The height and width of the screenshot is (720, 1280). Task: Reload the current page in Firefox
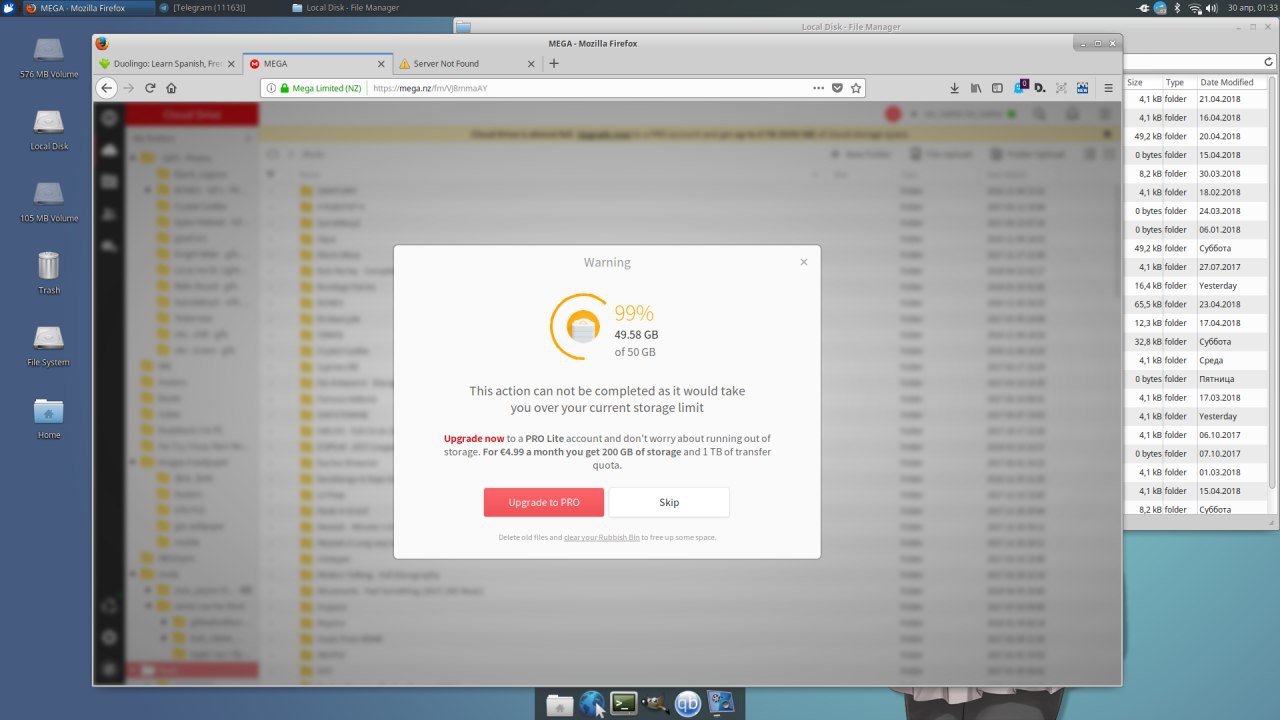pos(150,88)
